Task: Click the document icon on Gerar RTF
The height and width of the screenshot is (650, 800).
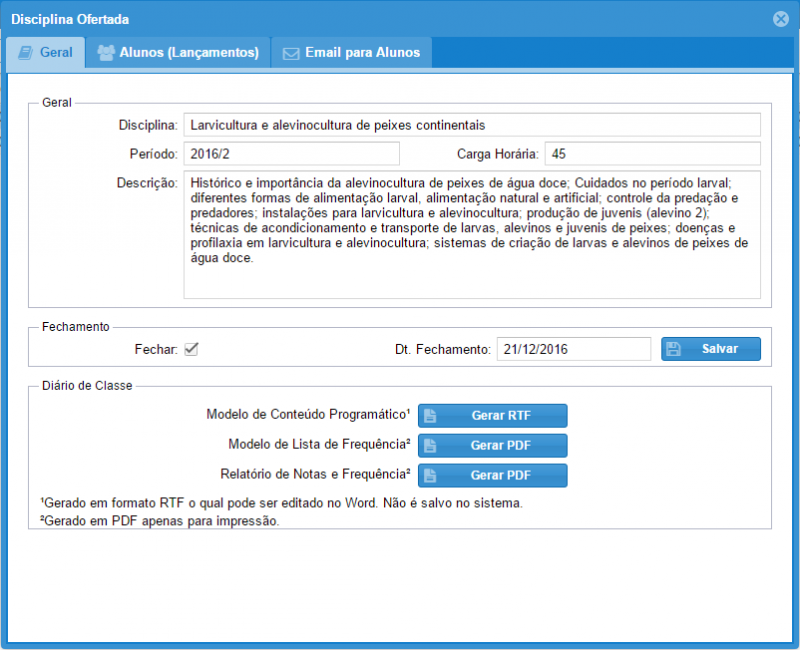Action: coord(429,416)
